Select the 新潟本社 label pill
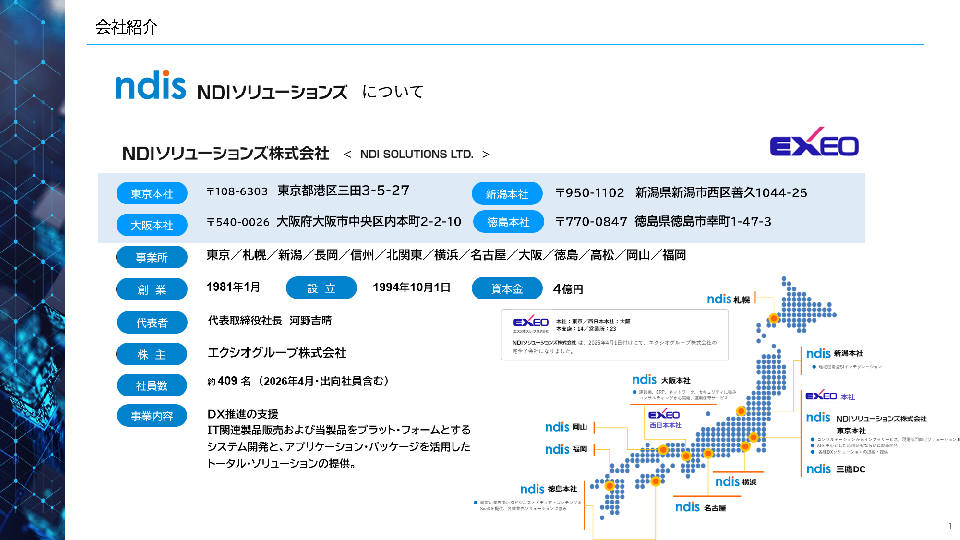This screenshot has width=960, height=540. 507,193
